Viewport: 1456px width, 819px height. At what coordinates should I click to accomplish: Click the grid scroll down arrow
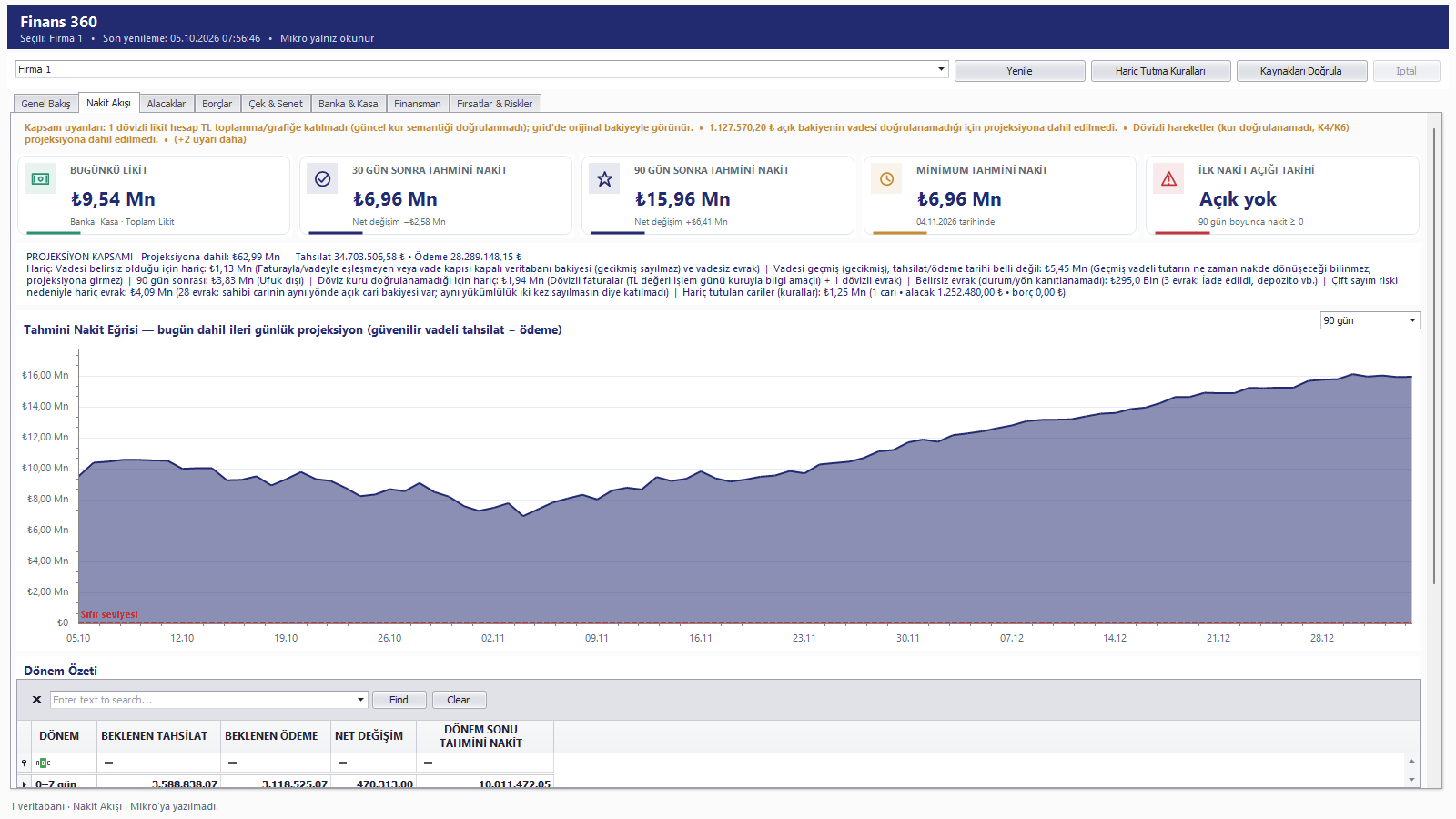point(1412,779)
